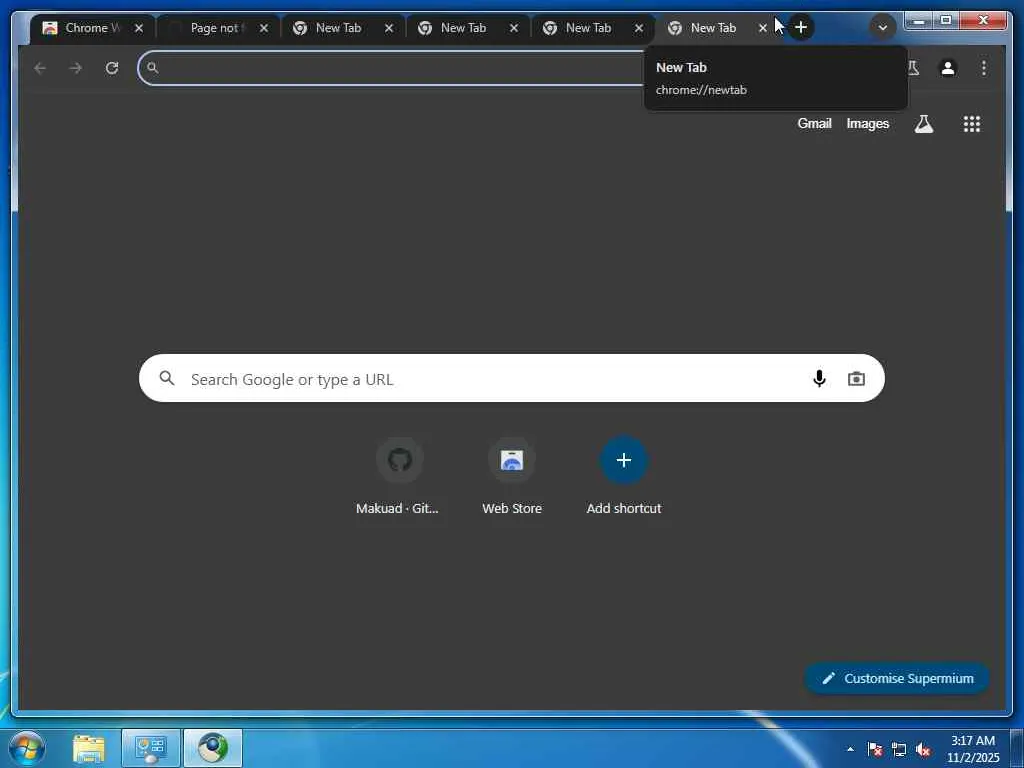Click the Supermium taskbar icon
The height and width of the screenshot is (768, 1024).
click(x=213, y=748)
